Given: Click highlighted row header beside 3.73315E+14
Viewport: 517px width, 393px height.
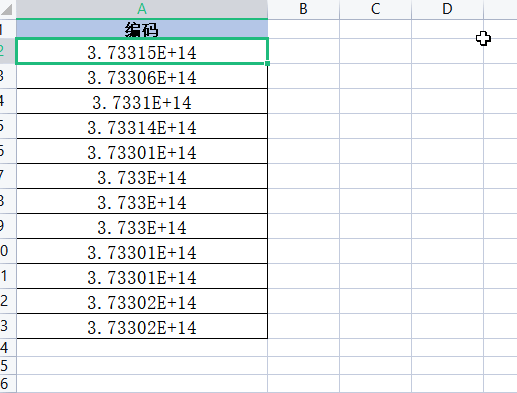Looking at the screenshot, I should click(7, 51).
